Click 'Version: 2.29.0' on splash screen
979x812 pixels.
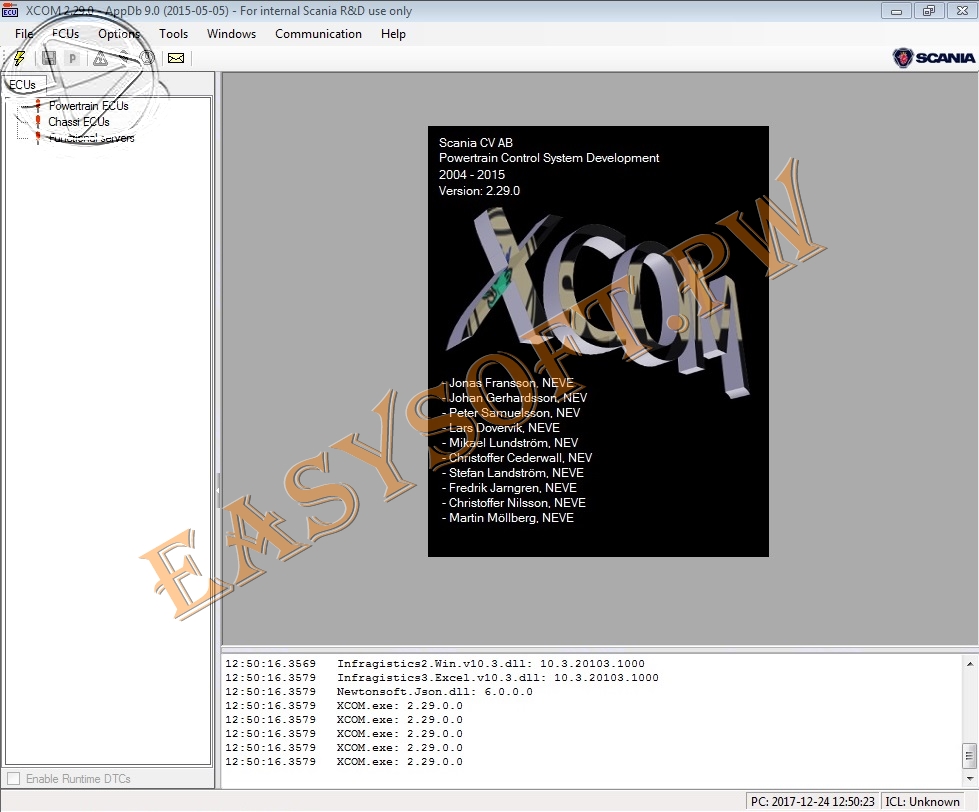click(x=480, y=190)
